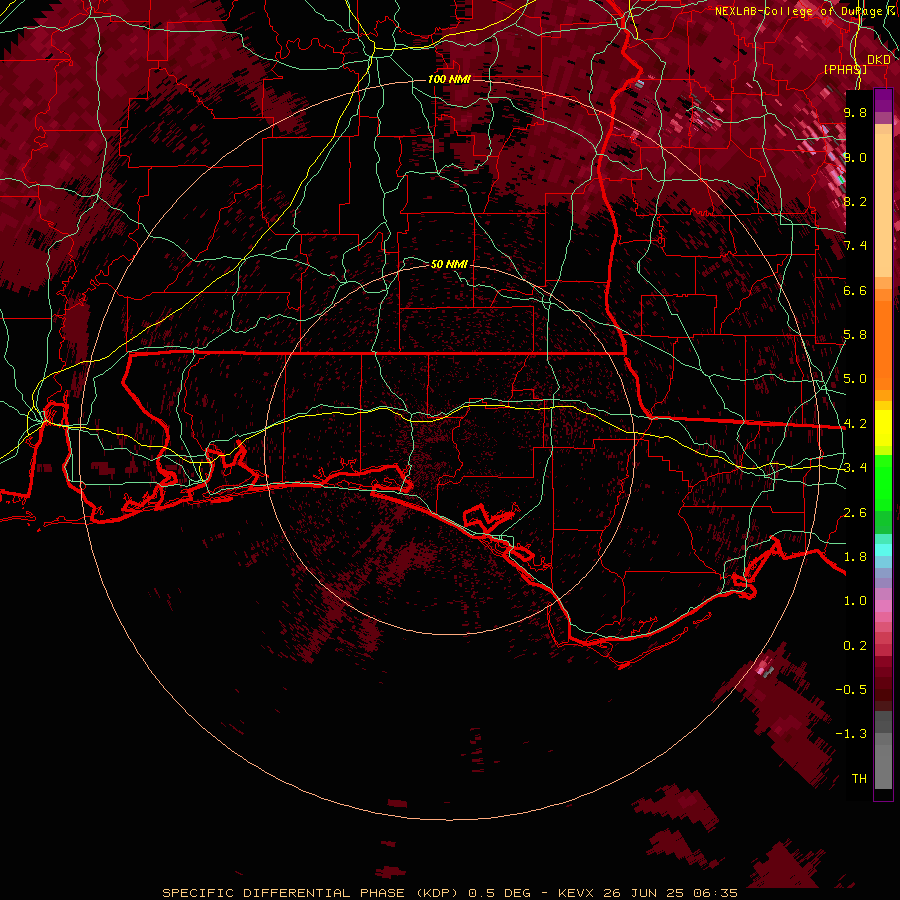Pick the yellow segment of the color bar
Image resolution: width=900 pixels, height=900 pixels.
(883, 428)
